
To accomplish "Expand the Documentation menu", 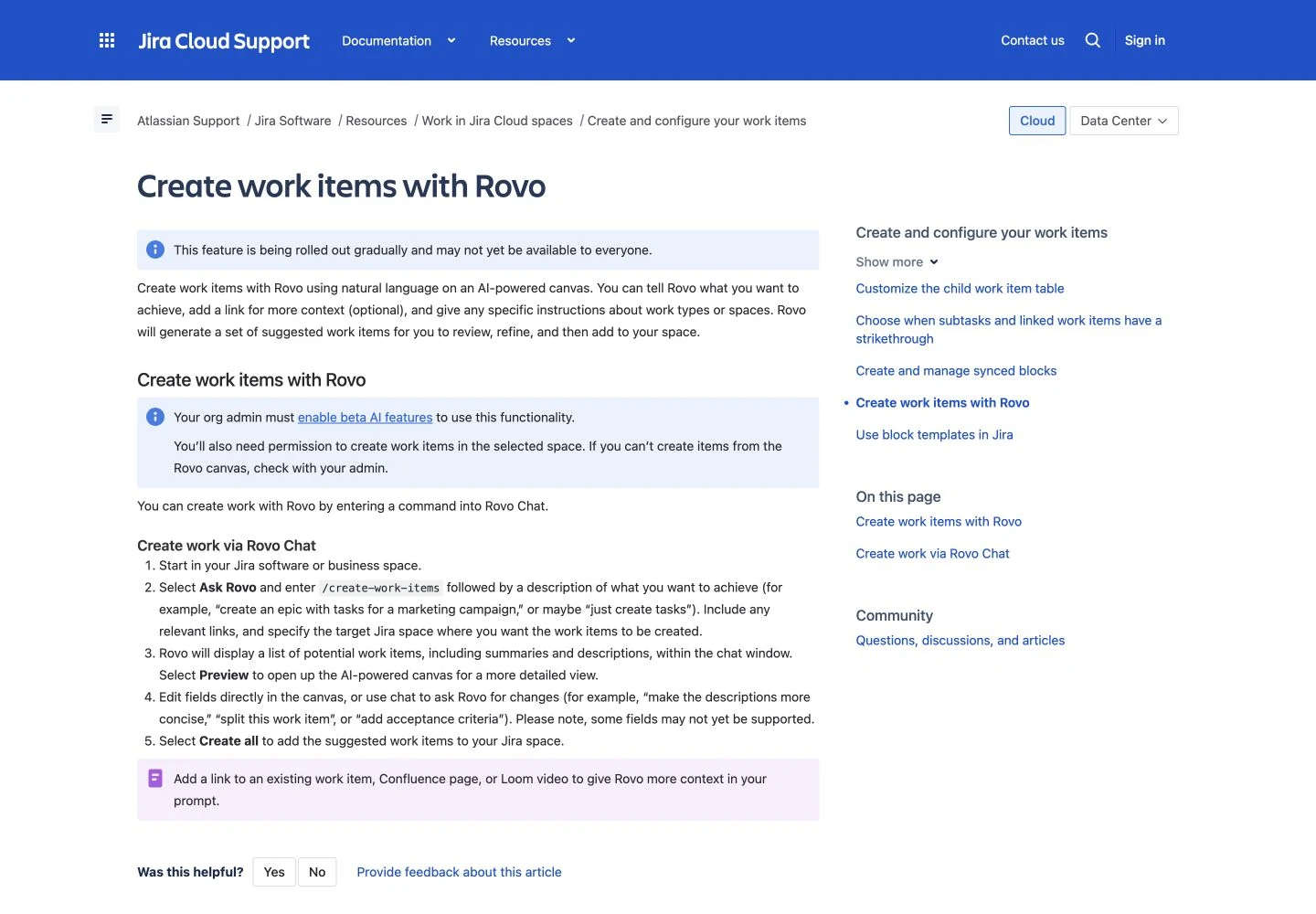I will tap(387, 41).
